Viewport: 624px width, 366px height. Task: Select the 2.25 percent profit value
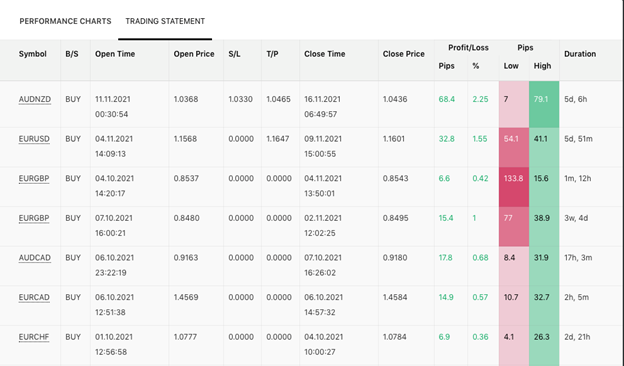coord(480,99)
